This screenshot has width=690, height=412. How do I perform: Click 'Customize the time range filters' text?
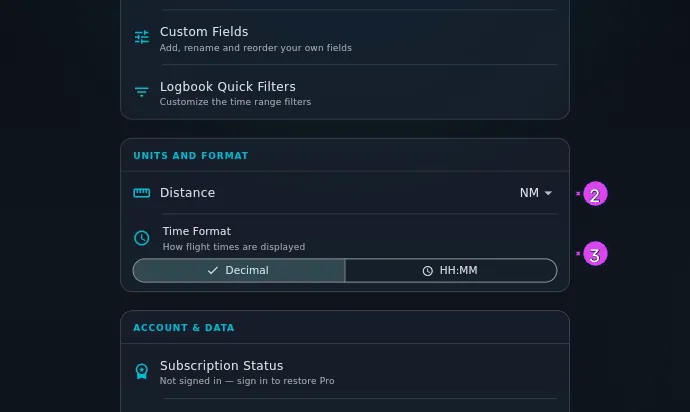click(x=235, y=102)
